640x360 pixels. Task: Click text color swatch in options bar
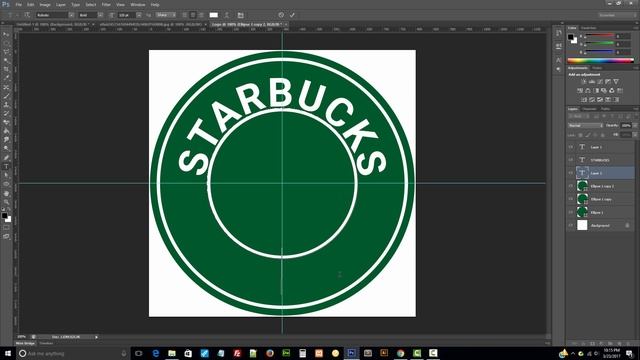(x=213, y=15)
